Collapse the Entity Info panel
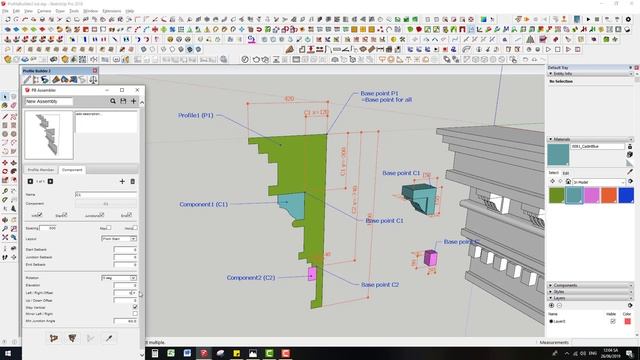Viewport: 640px width, 360px height. 590,74
